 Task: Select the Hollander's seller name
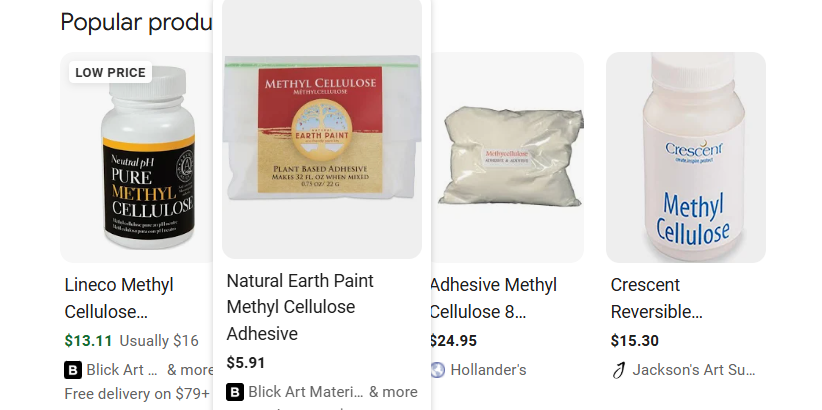tap(488, 370)
